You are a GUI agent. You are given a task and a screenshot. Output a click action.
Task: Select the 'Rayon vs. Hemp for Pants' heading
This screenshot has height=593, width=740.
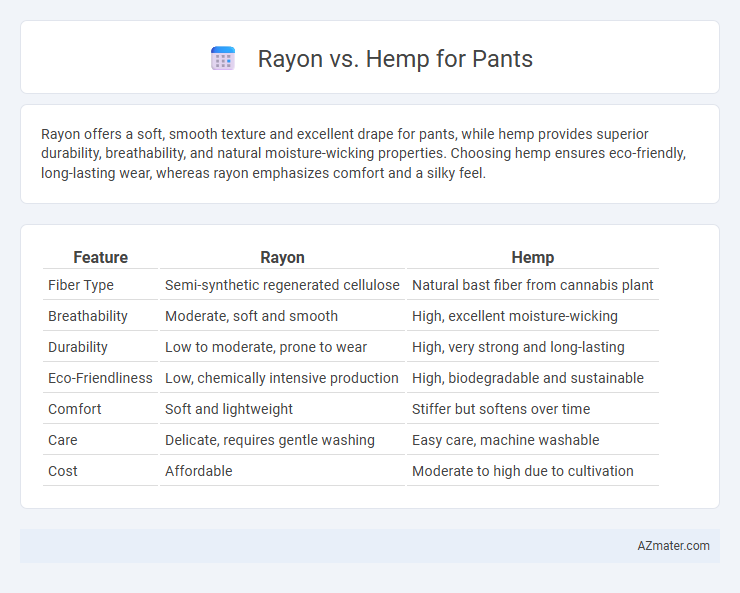point(395,59)
